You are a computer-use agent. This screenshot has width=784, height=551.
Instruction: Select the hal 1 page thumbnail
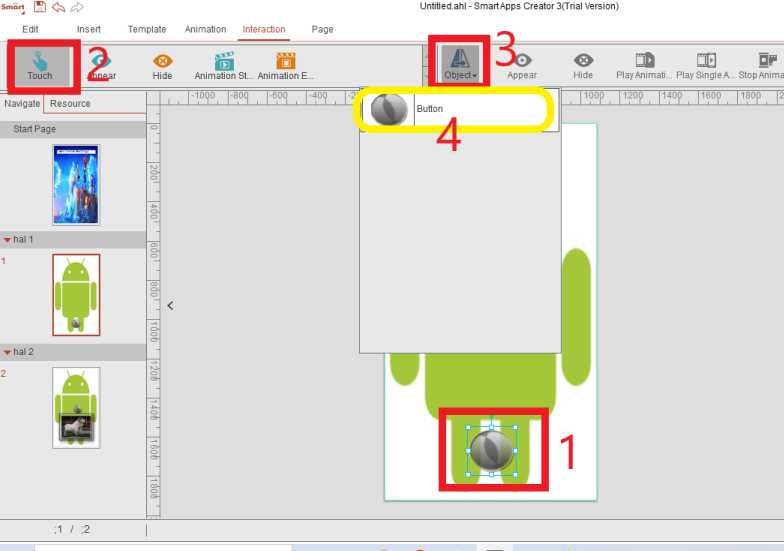(x=76, y=295)
